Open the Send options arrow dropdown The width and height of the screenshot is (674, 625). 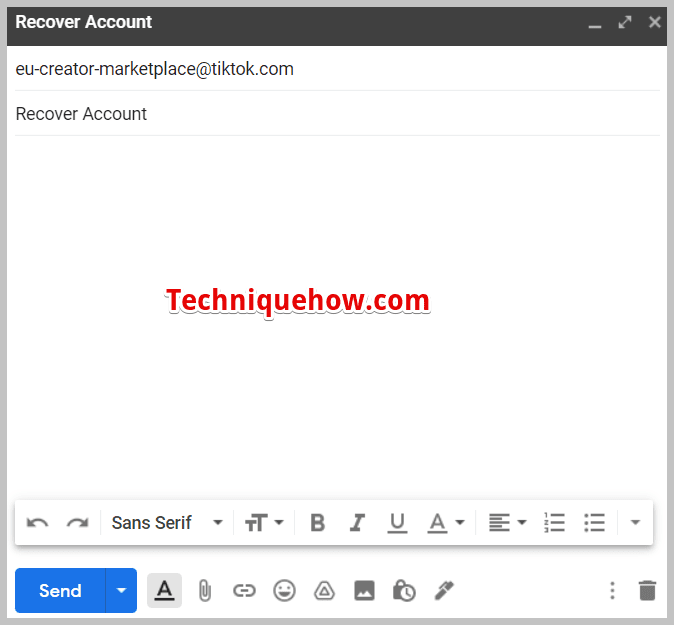[x=121, y=591]
